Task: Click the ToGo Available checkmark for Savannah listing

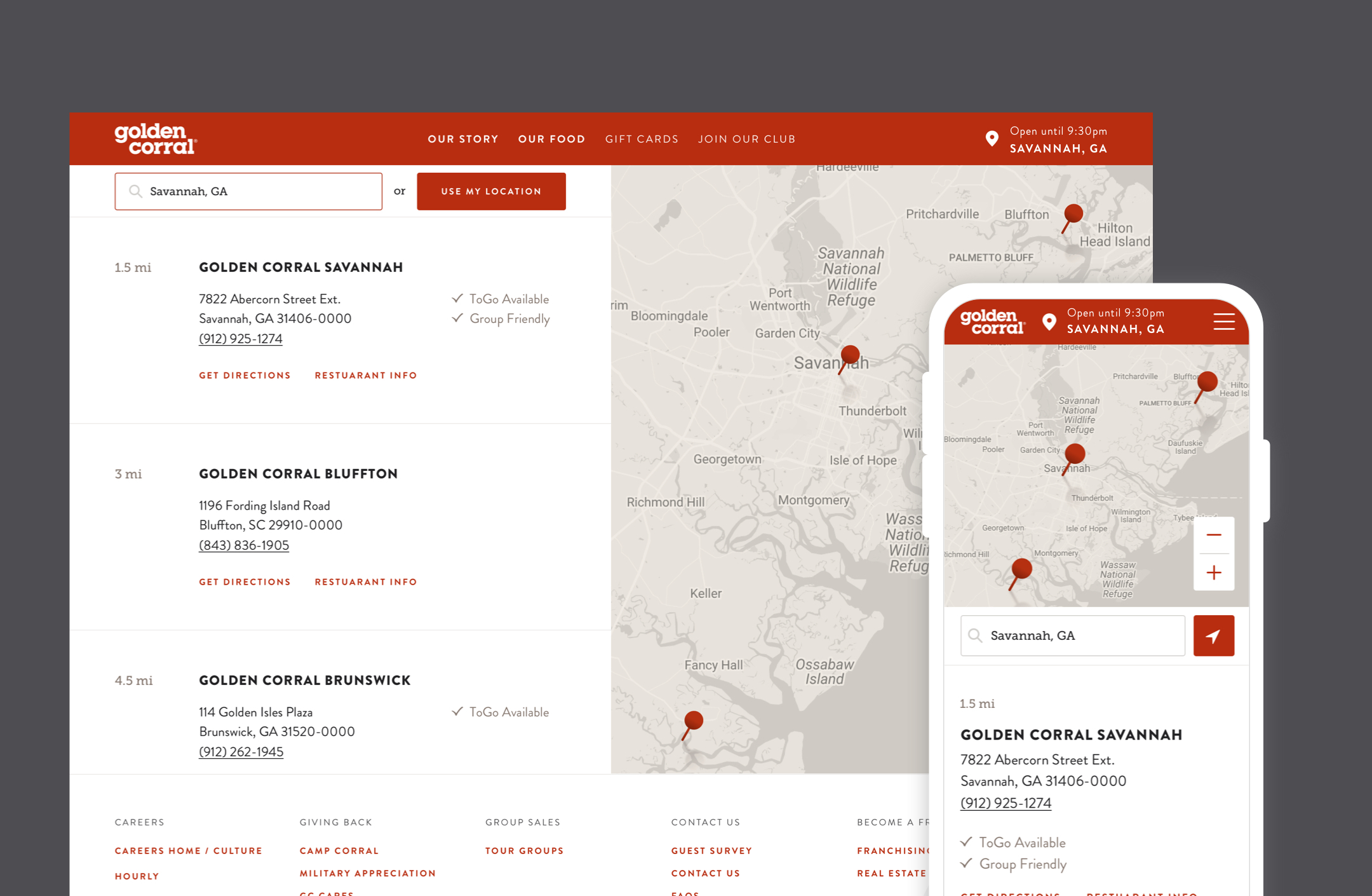Action: pos(457,298)
